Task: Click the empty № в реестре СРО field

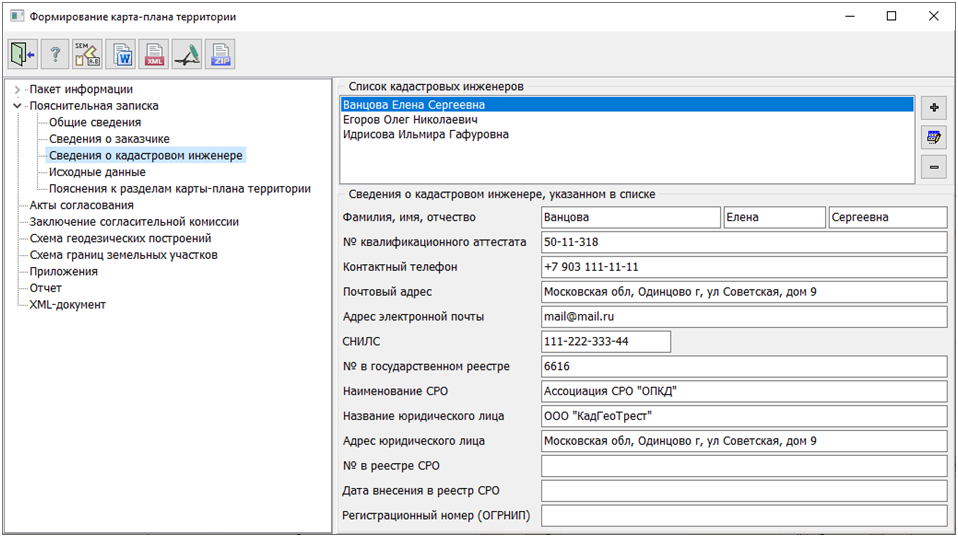Action: tap(743, 466)
